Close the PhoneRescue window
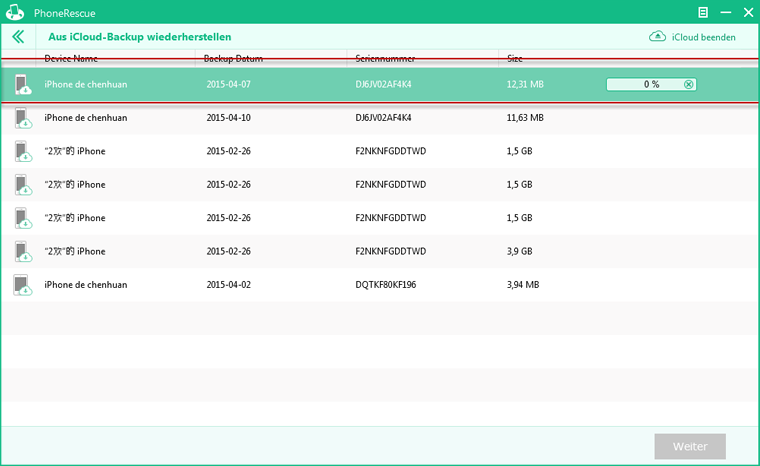Screen dimensions: 760x466 point(748,13)
